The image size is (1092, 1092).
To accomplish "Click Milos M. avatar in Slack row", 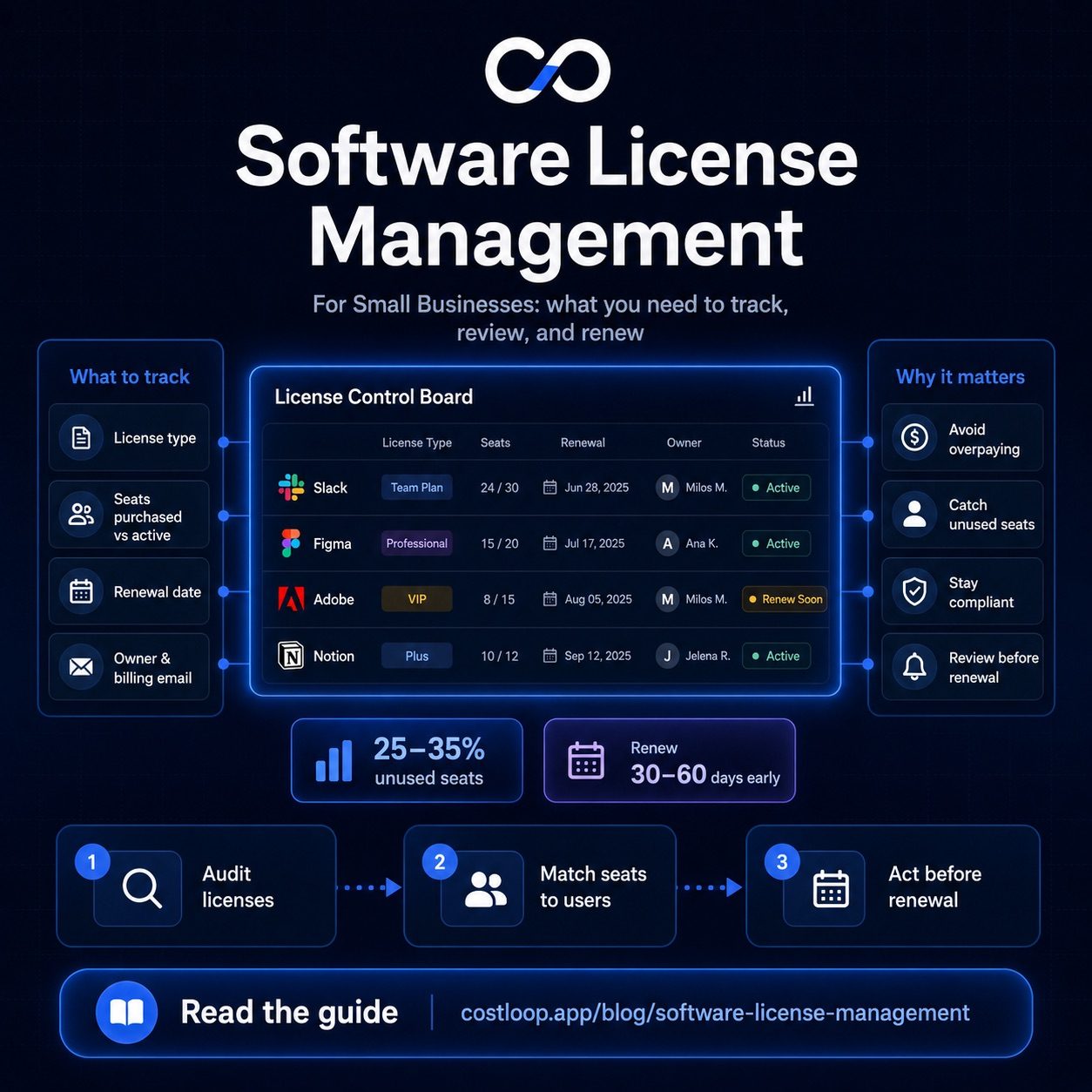I will (x=667, y=488).
